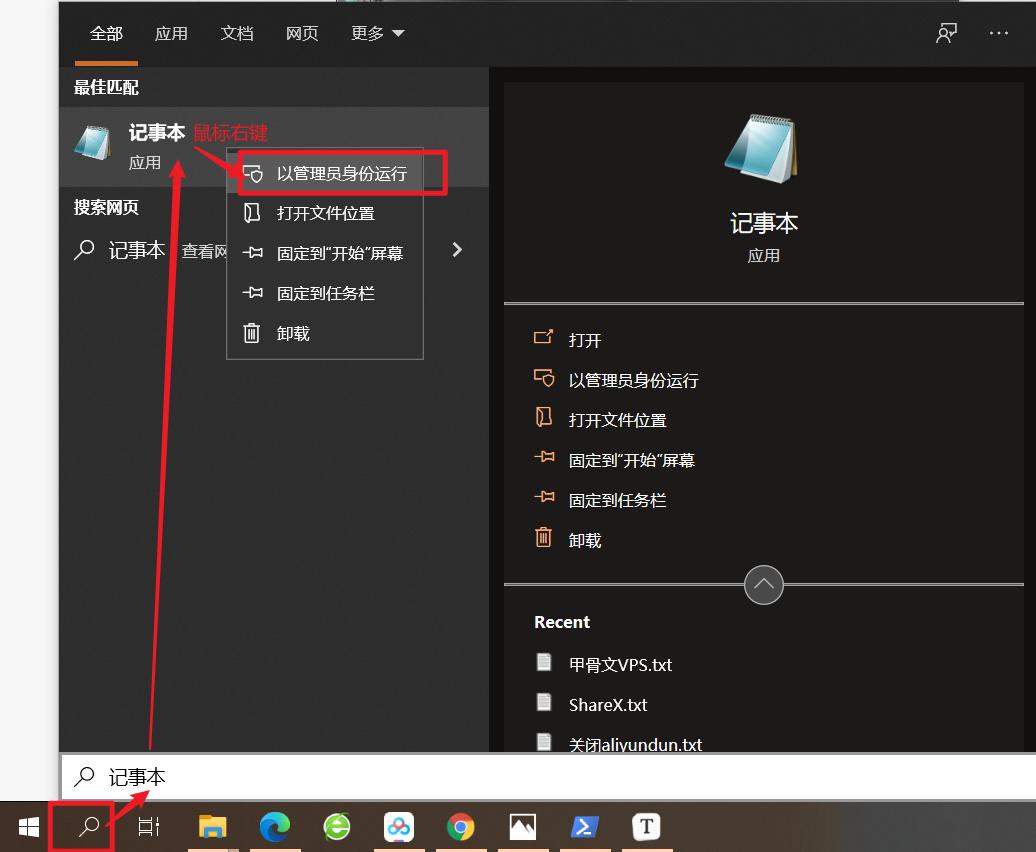The width and height of the screenshot is (1036, 852).
Task: Open the Photos app from the taskbar
Action: [x=523, y=827]
